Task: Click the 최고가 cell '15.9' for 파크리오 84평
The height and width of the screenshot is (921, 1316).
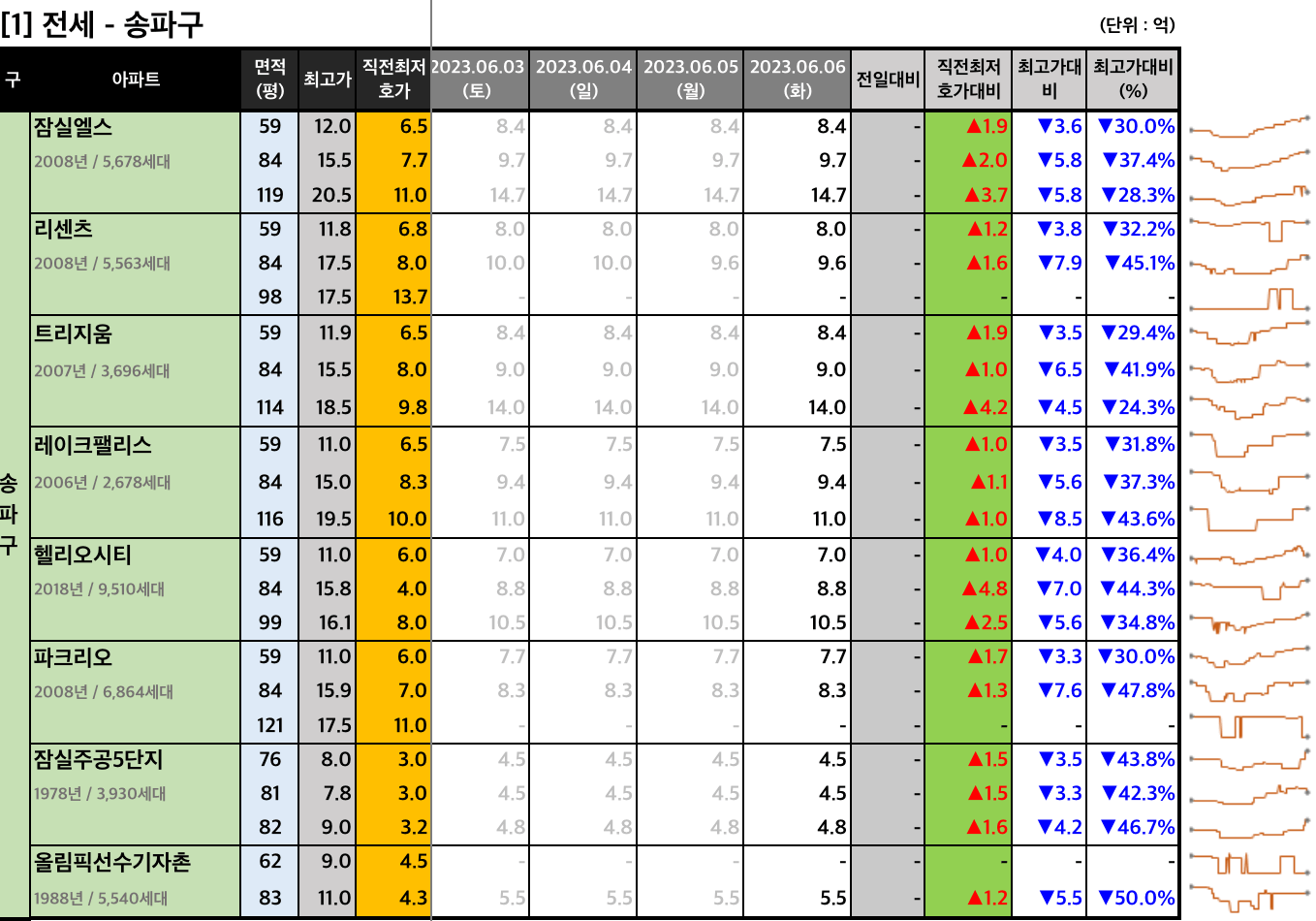Action: pos(332,690)
